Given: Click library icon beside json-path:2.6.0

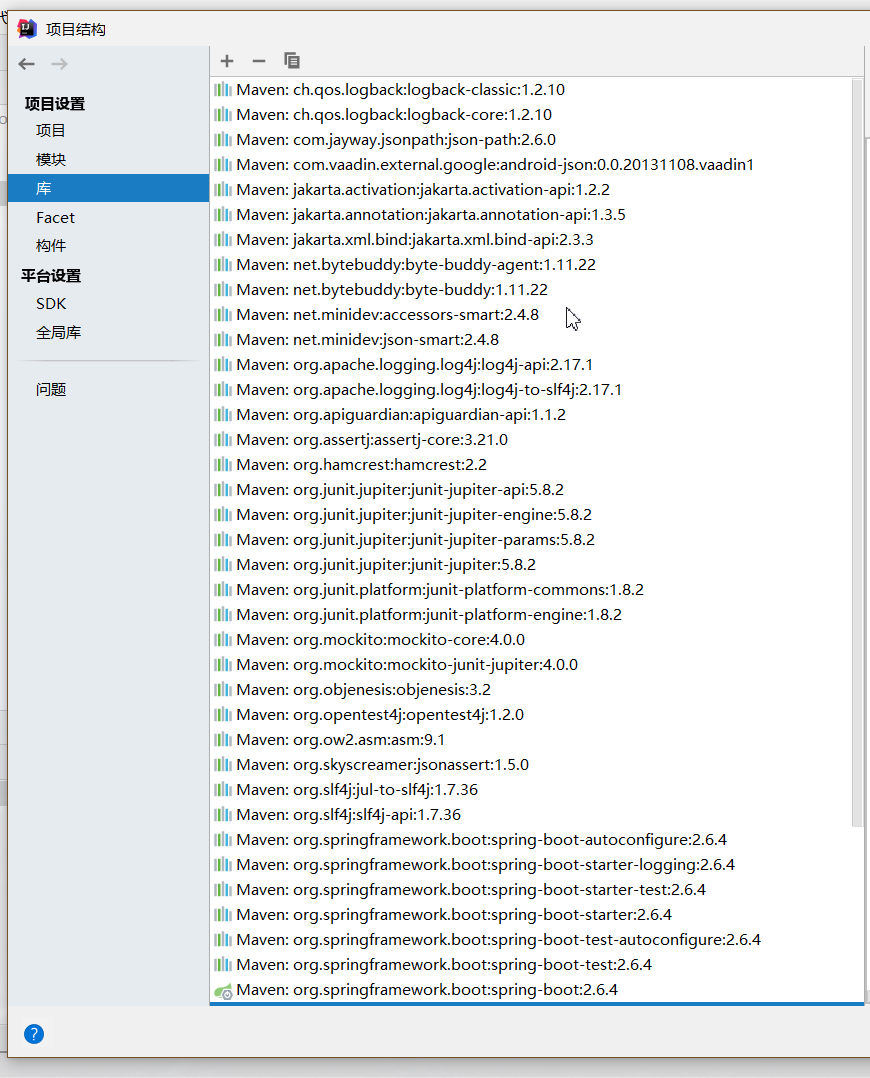Looking at the screenshot, I should [223, 140].
